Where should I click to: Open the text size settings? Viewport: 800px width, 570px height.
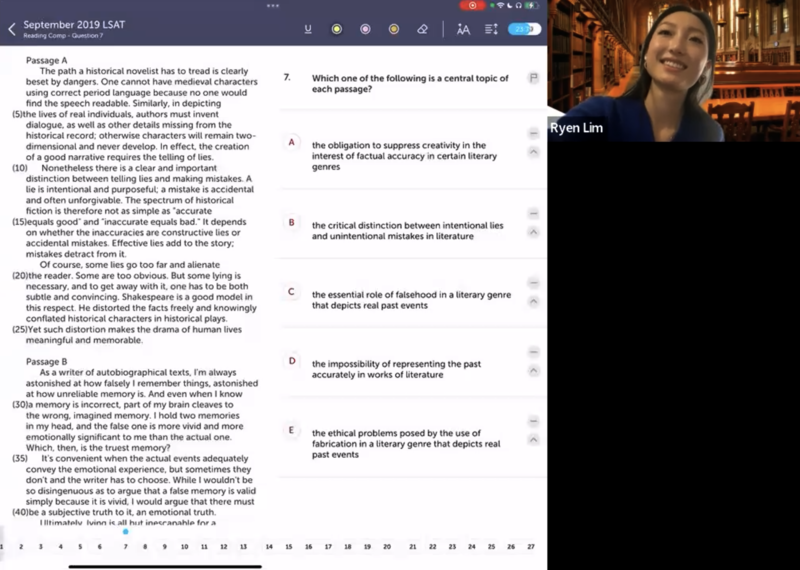point(463,29)
